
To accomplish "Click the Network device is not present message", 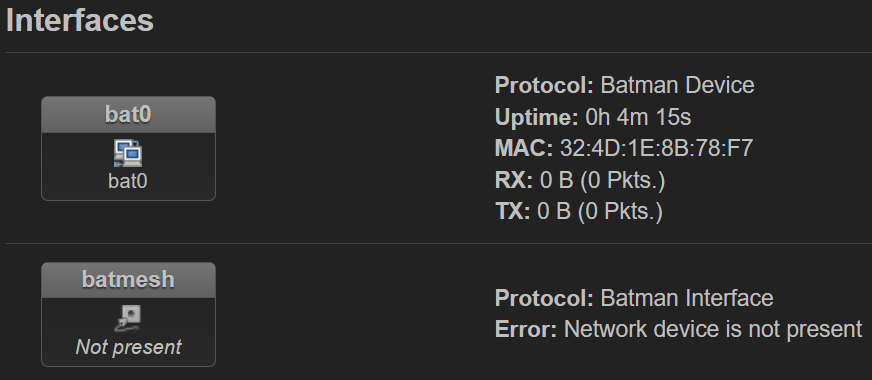I will coord(713,330).
